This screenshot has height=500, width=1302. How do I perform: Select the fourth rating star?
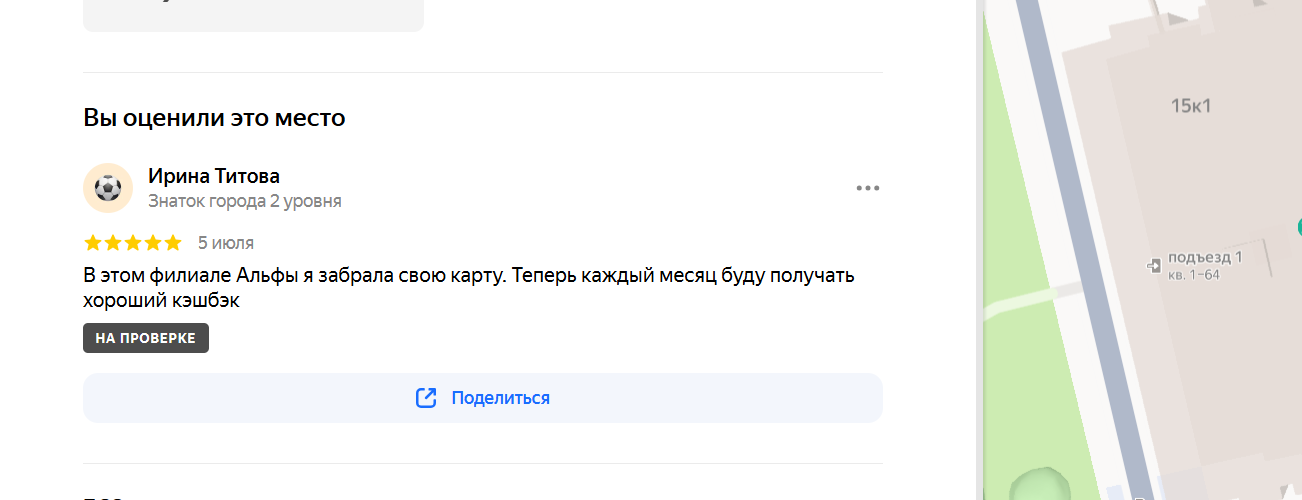153,242
